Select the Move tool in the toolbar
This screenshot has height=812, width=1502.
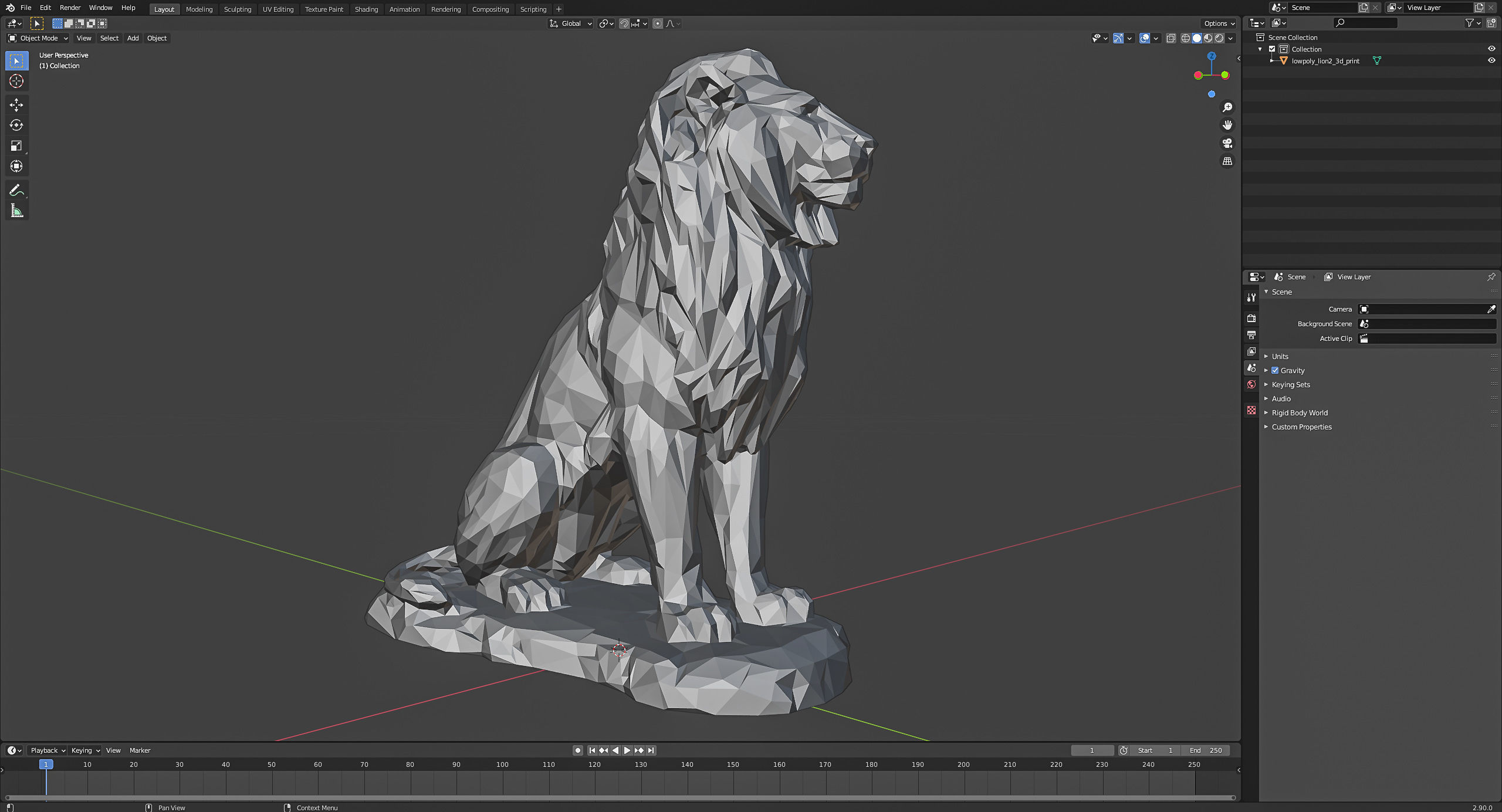[16, 105]
